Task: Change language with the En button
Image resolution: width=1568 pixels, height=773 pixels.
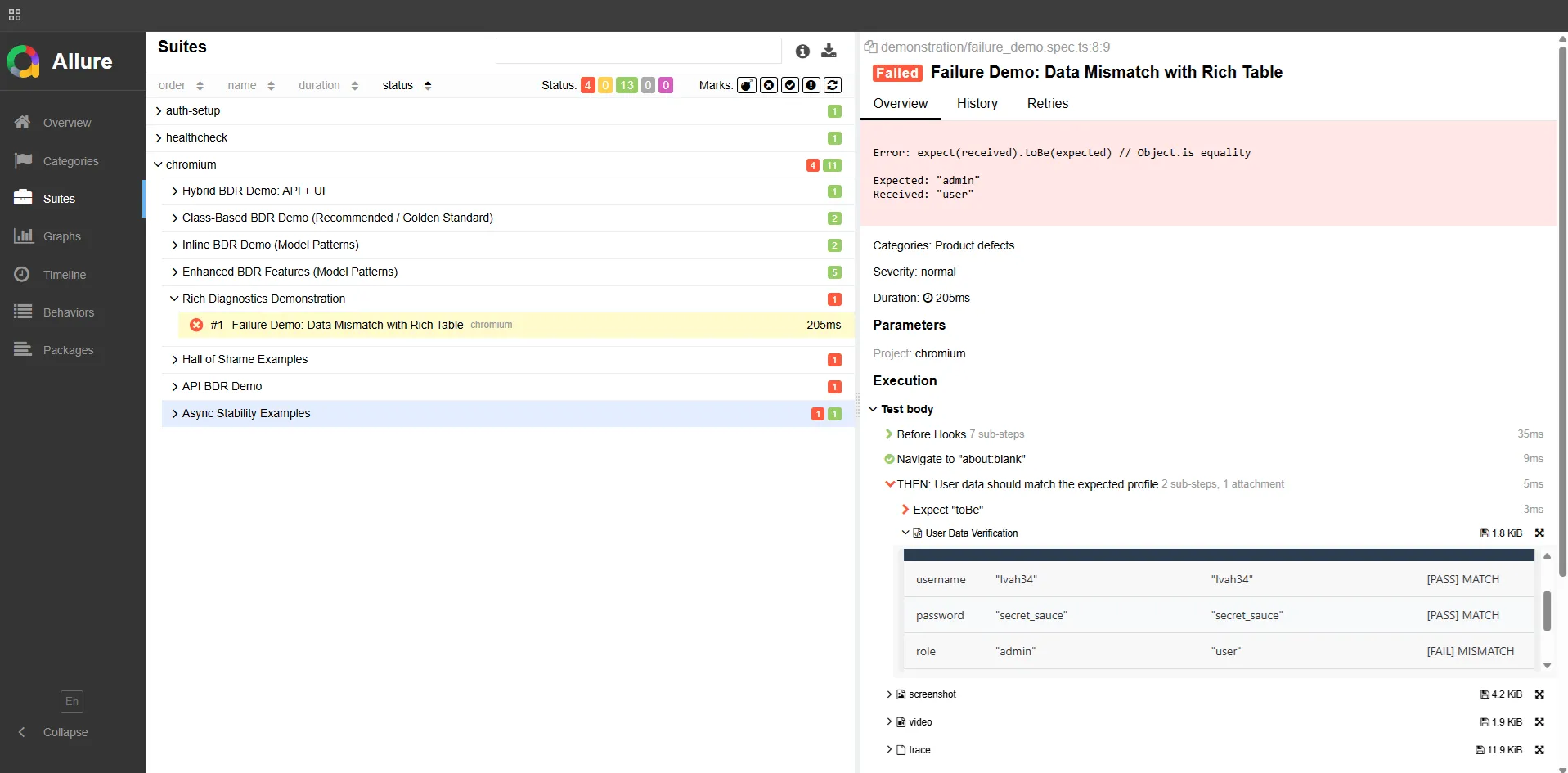Action: pyautogui.click(x=72, y=701)
